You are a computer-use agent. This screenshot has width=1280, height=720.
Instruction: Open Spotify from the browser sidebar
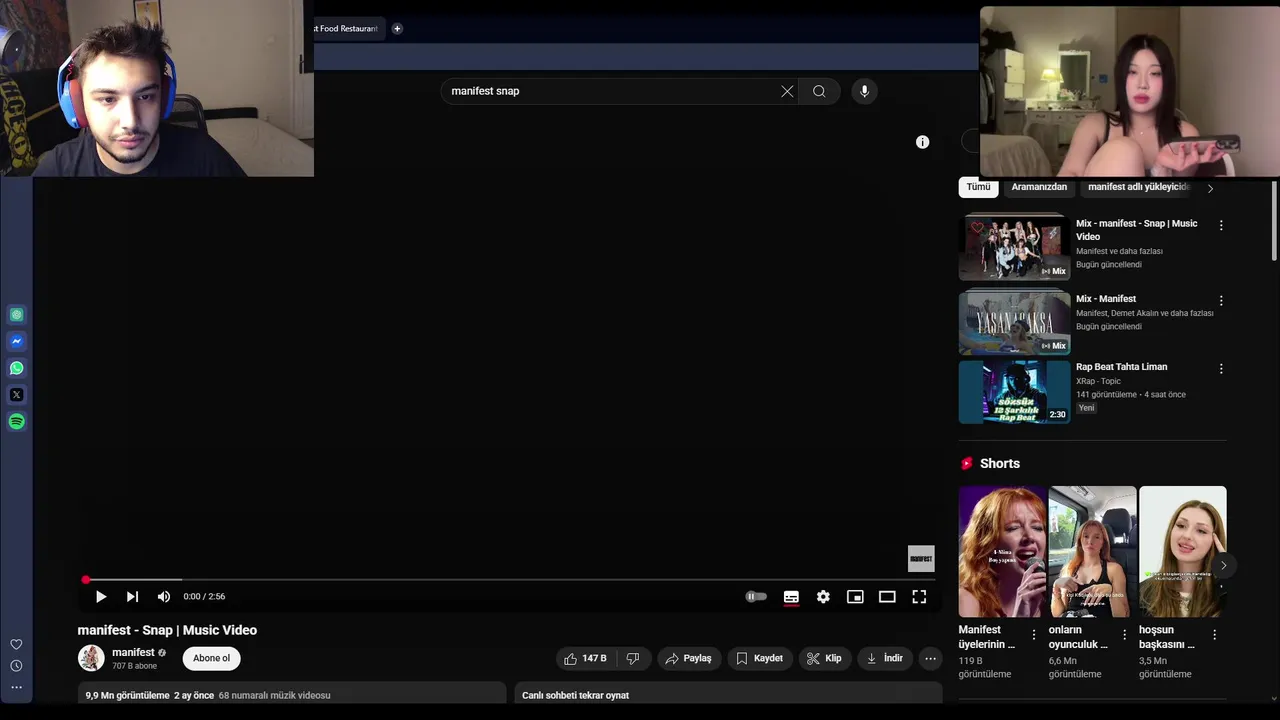17,422
